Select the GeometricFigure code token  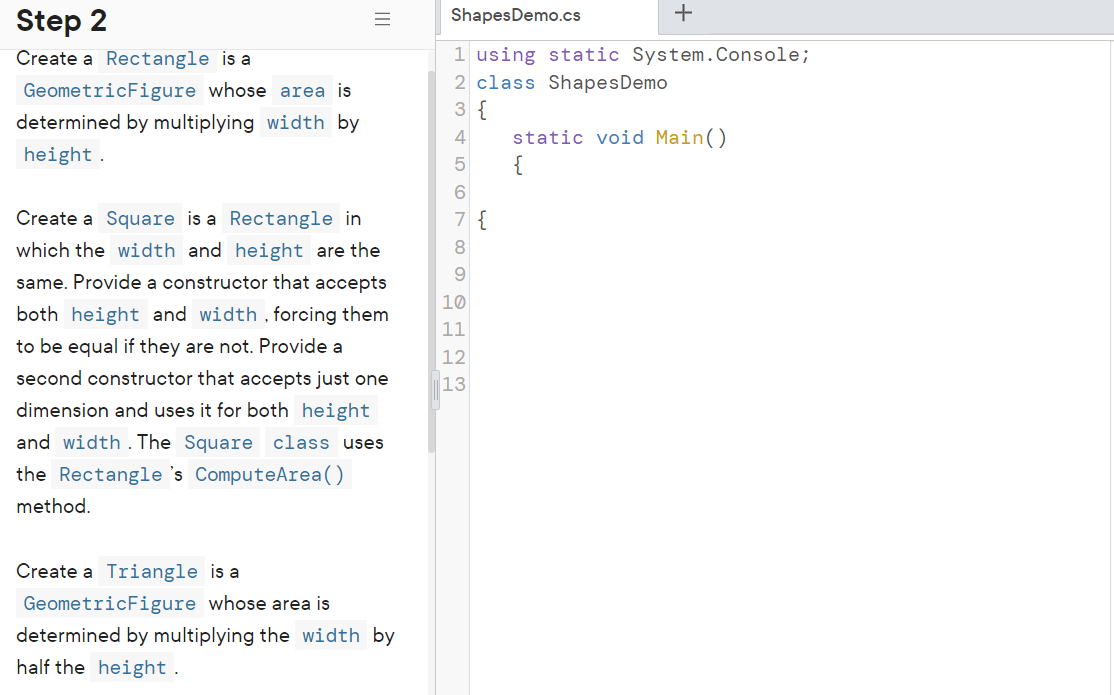pos(109,90)
